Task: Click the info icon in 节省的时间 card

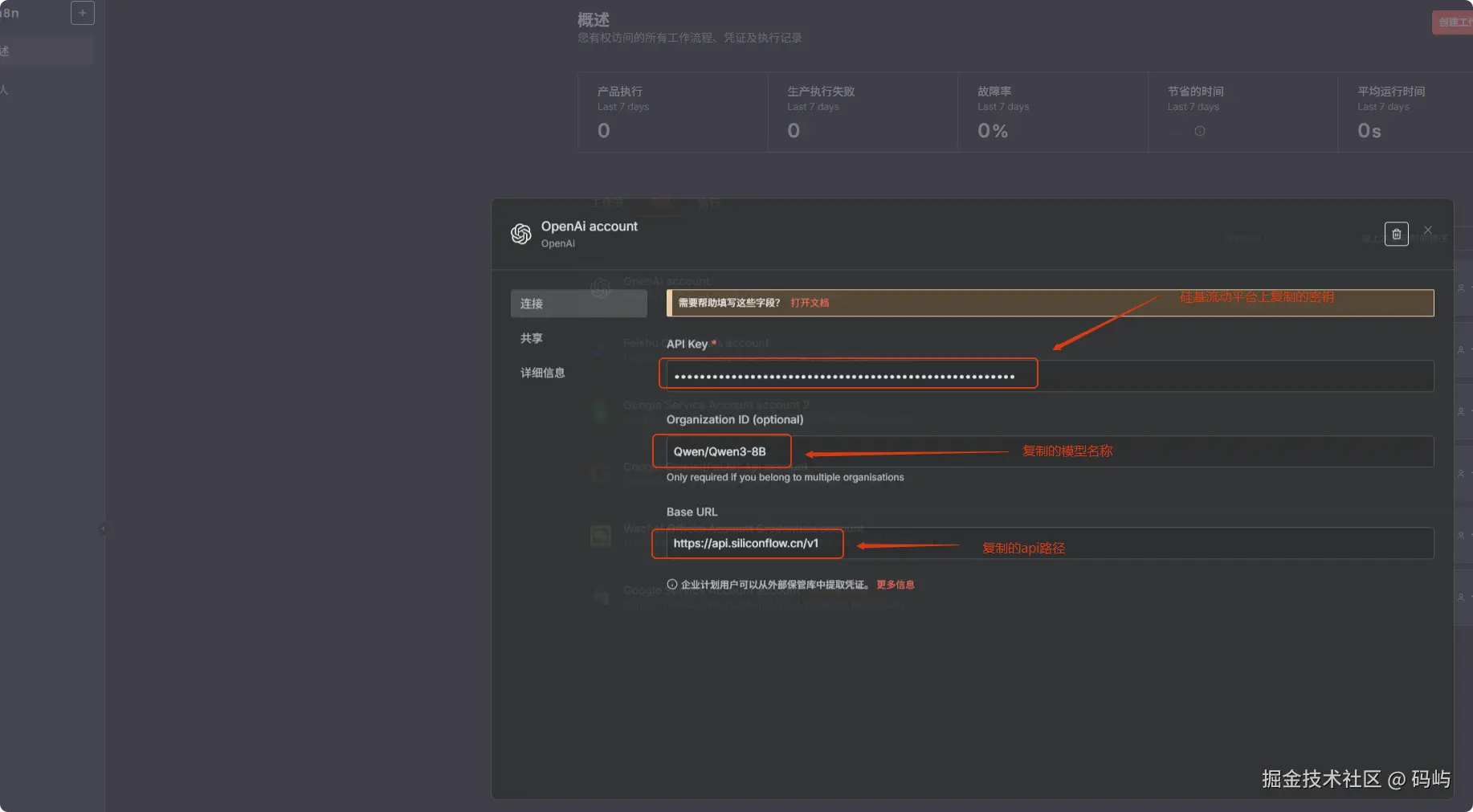Action: pyautogui.click(x=1200, y=131)
